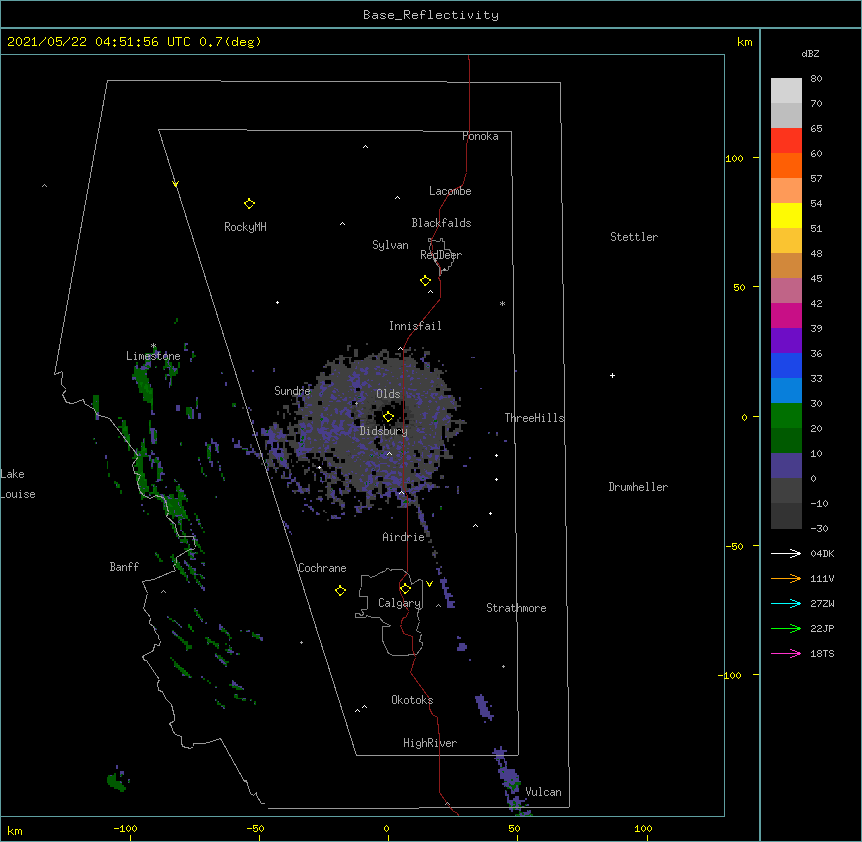Click the yellow diamond marker inside Calgary
Viewport: 862px width, 842px height.
(405, 589)
